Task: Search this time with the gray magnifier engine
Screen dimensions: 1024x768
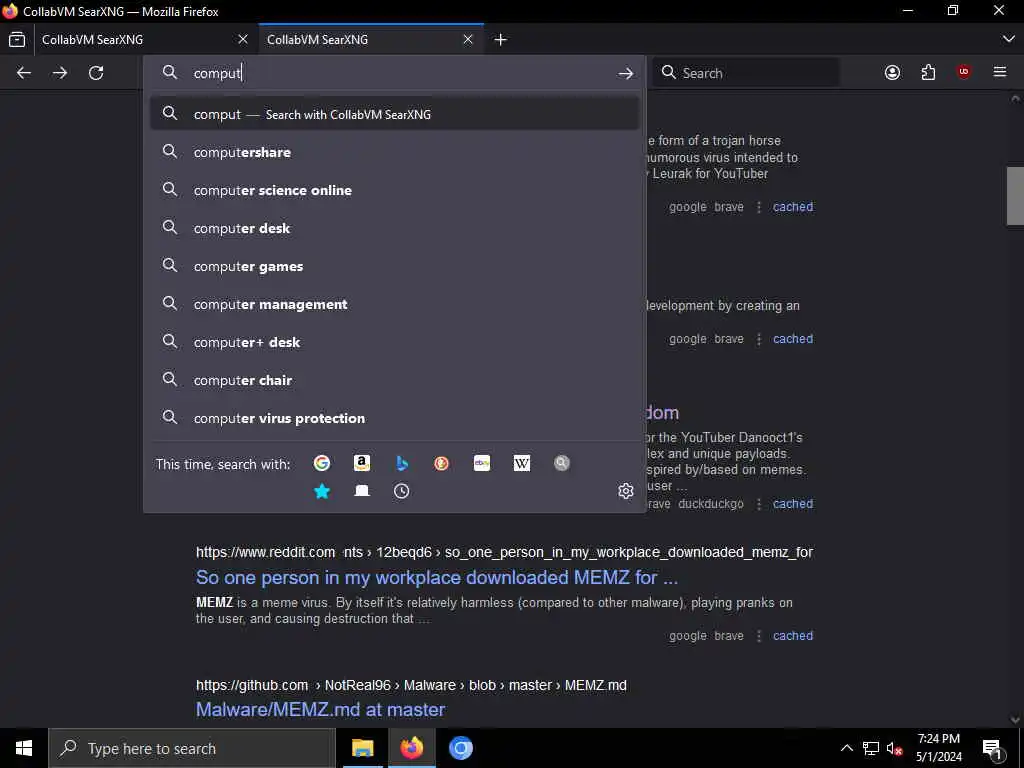Action: pos(562,463)
